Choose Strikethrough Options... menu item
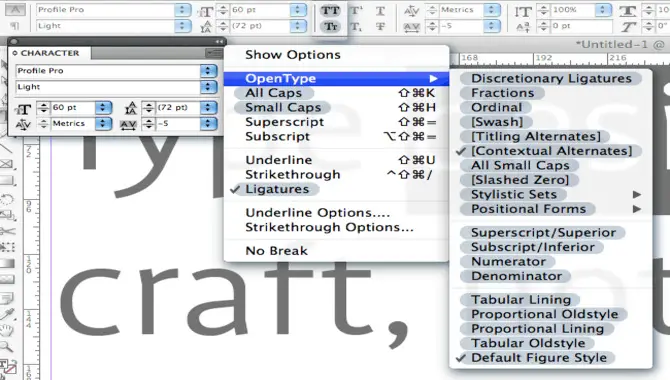The height and width of the screenshot is (380, 670). 329,227
